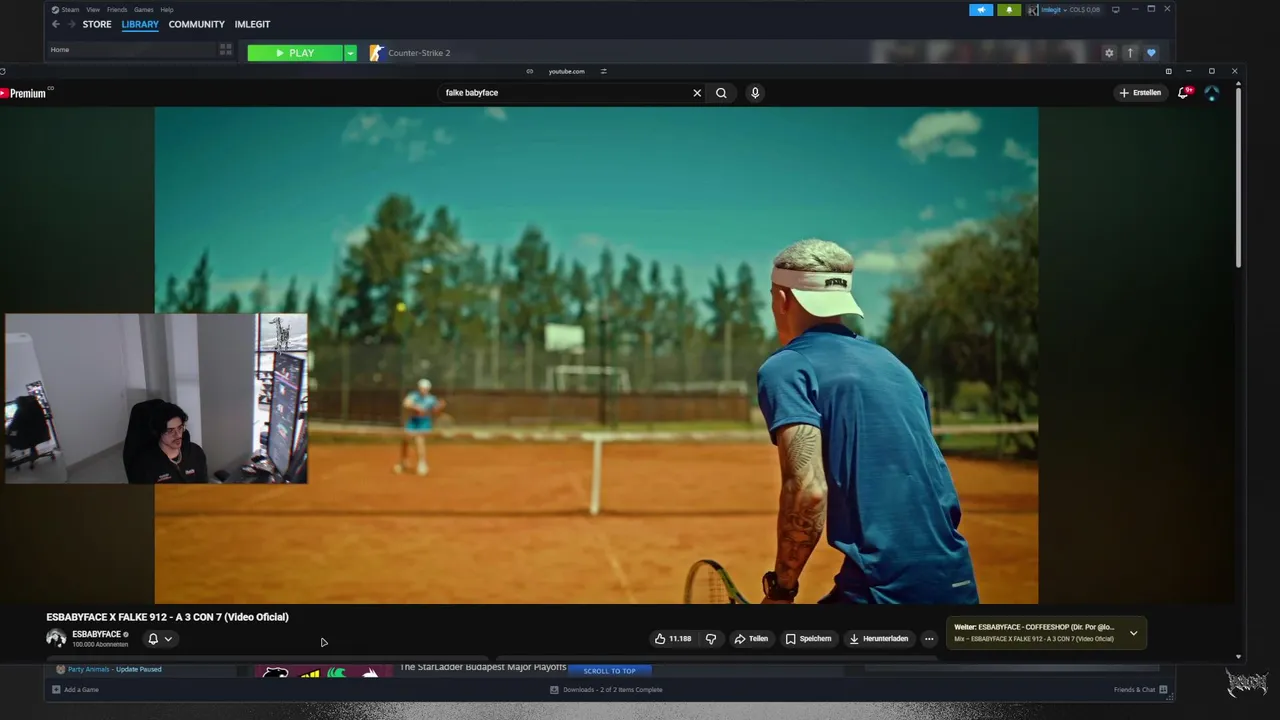Open the Games menu in Steam
Viewport: 1280px width, 720px height.
coord(144,10)
